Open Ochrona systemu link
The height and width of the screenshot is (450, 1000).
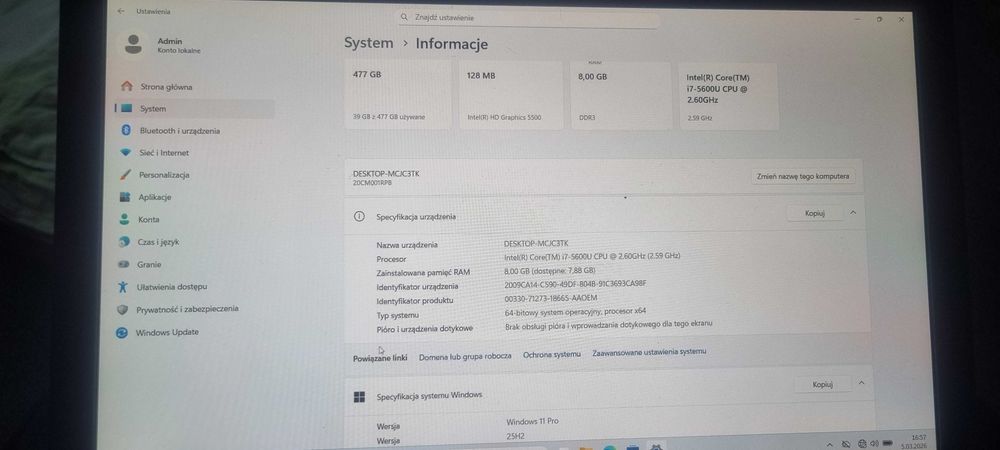coord(552,354)
